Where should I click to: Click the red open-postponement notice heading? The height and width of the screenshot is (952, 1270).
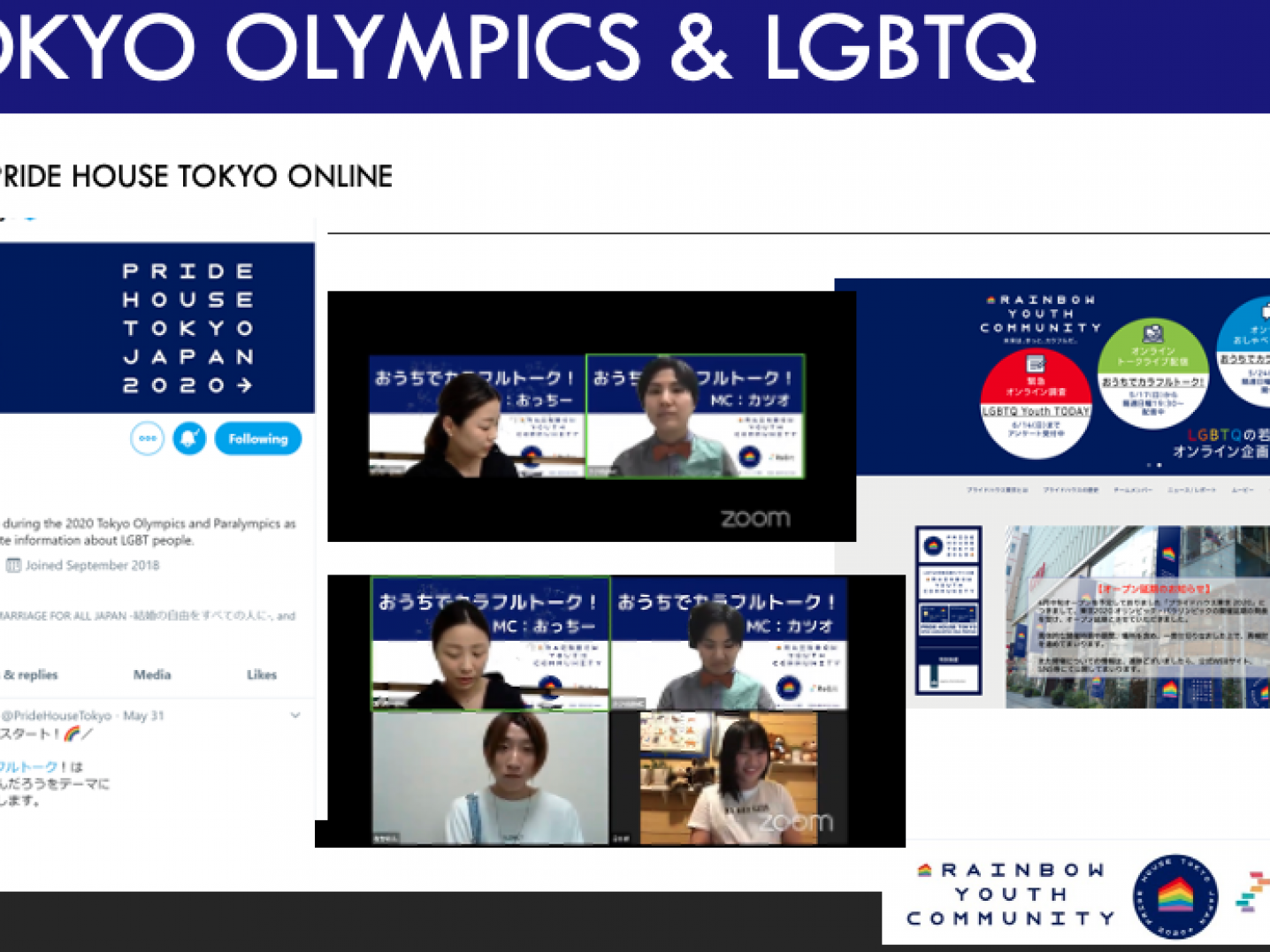(1153, 588)
